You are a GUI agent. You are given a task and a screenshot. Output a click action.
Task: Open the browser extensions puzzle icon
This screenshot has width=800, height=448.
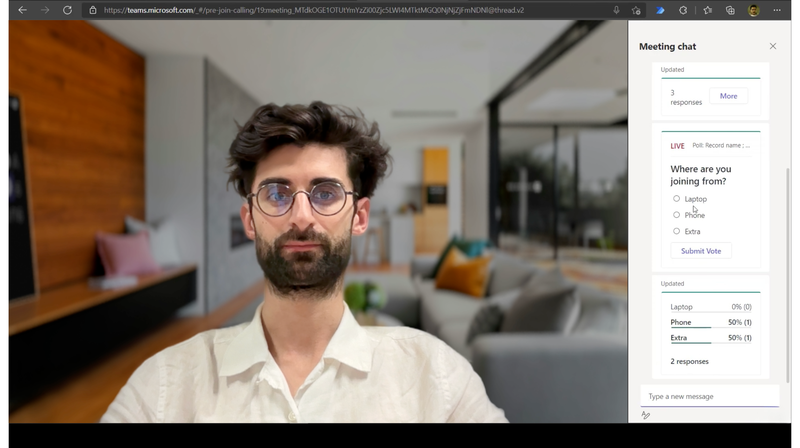click(x=683, y=10)
